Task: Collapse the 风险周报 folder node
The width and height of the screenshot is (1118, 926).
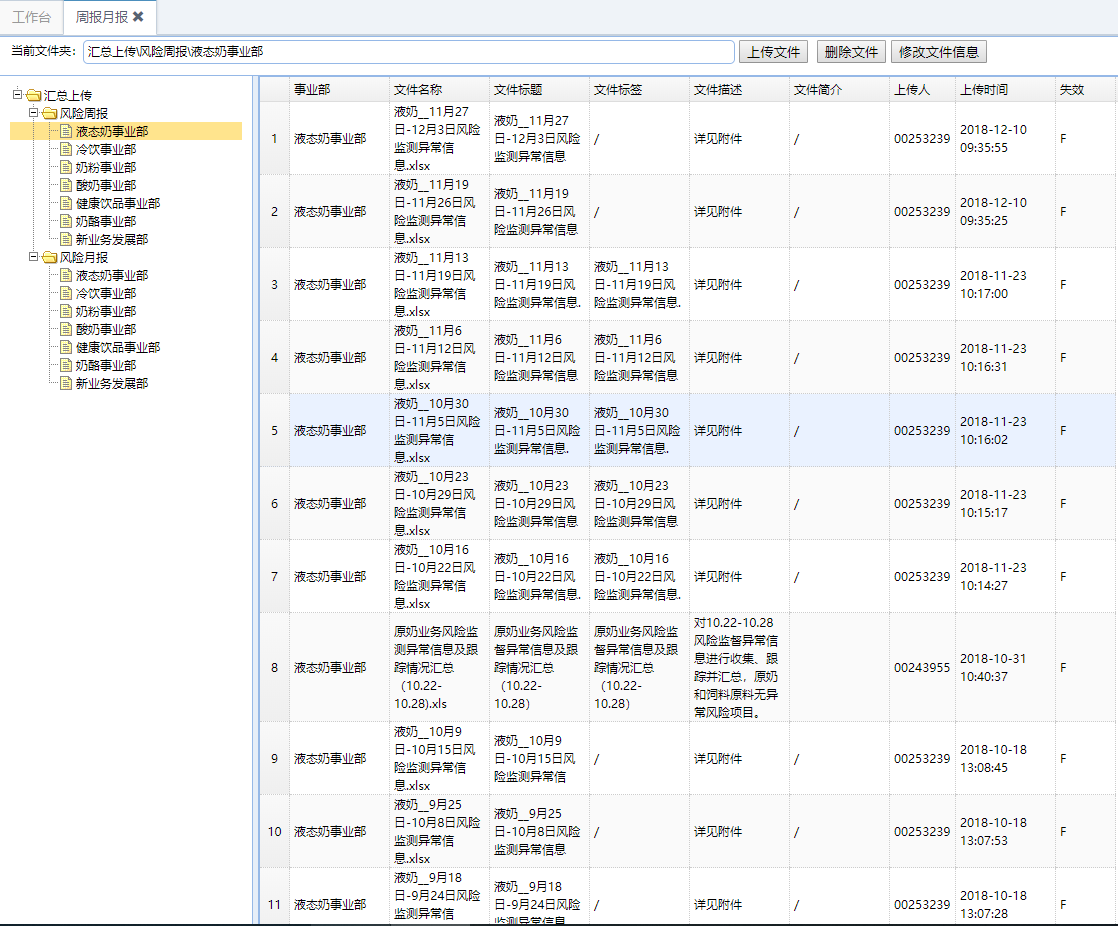Action: 34,113
